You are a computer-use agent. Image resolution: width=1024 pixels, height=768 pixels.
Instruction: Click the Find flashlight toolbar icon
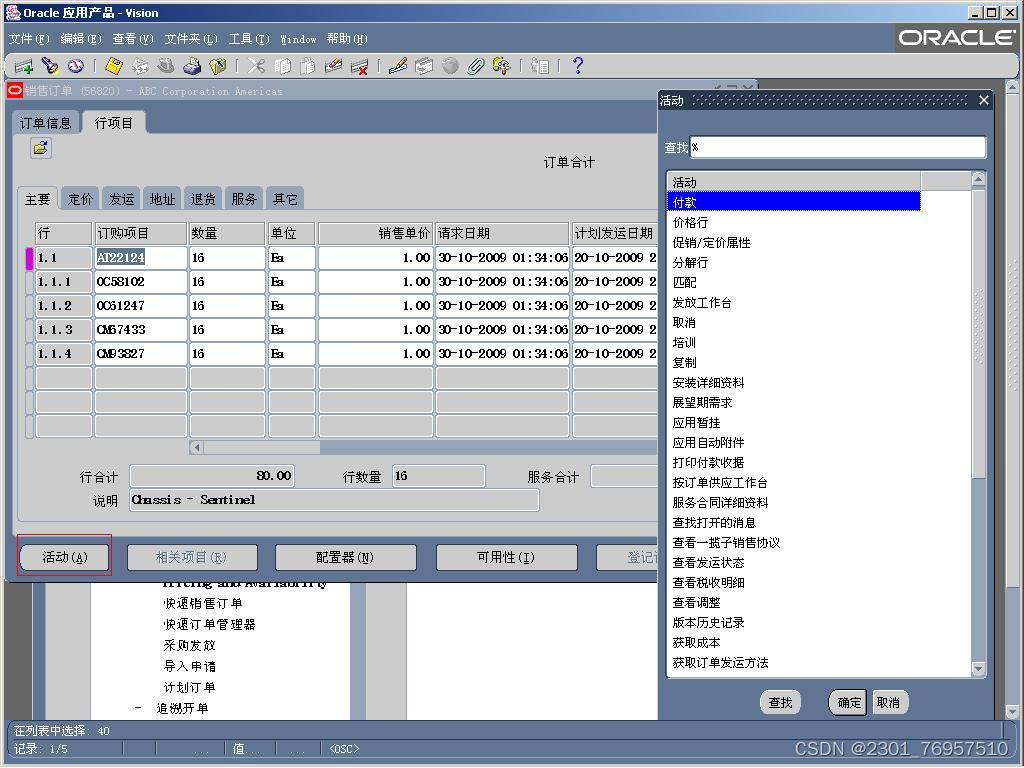point(50,66)
